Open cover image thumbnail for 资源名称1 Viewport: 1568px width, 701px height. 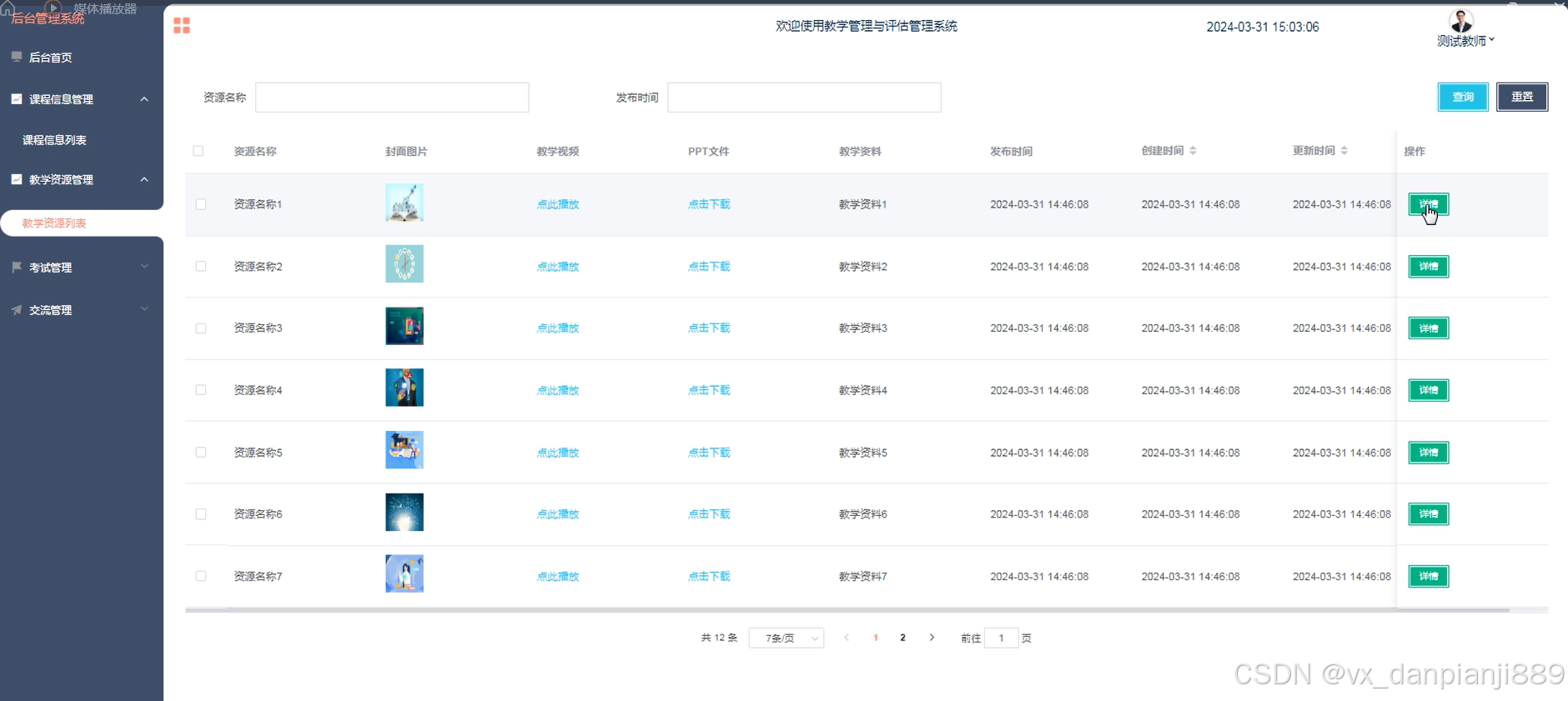point(405,203)
